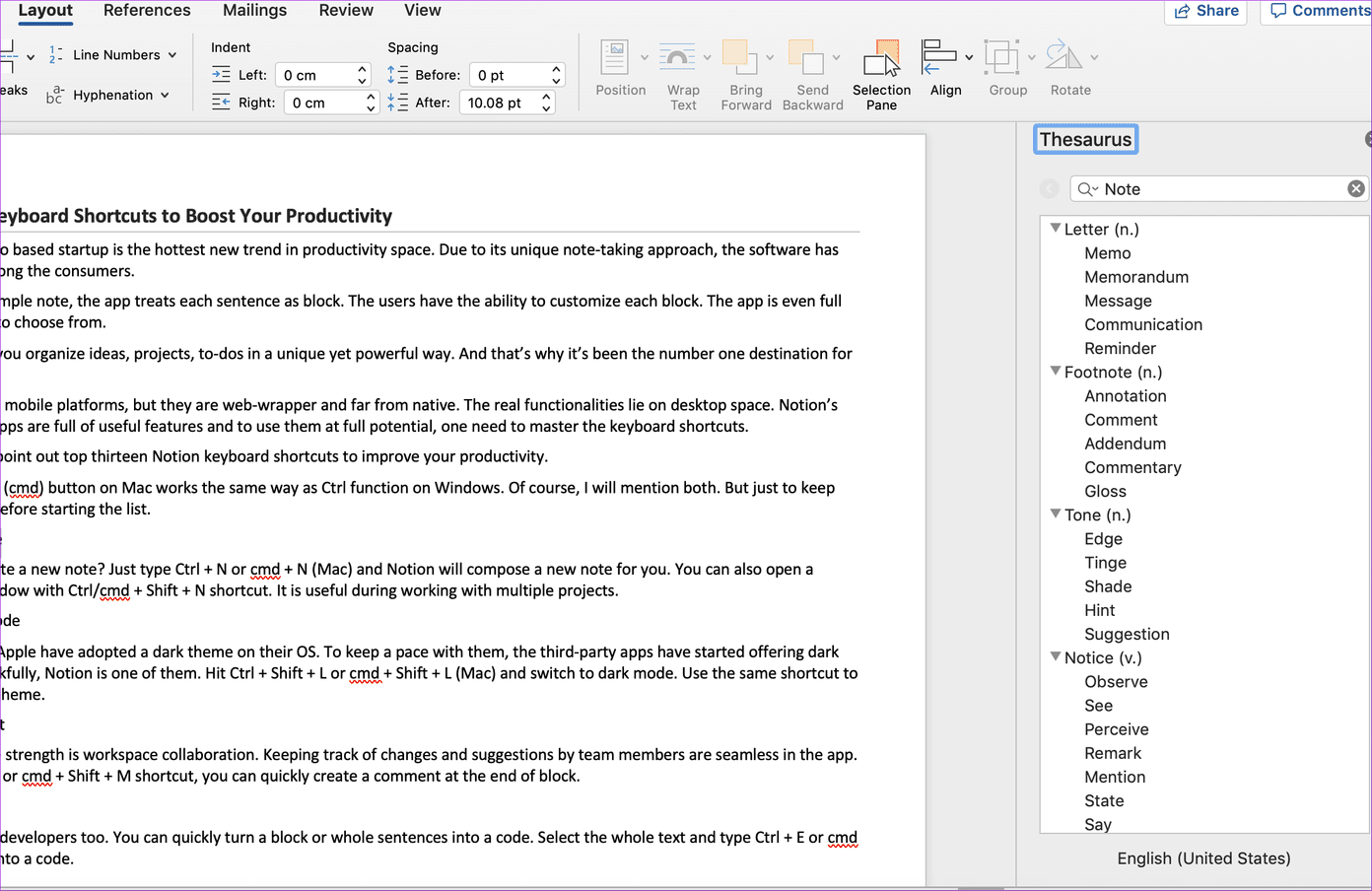The image size is (1372, 891).
Task: Open the Line Numbers dropdown
Action: point(112,55)
